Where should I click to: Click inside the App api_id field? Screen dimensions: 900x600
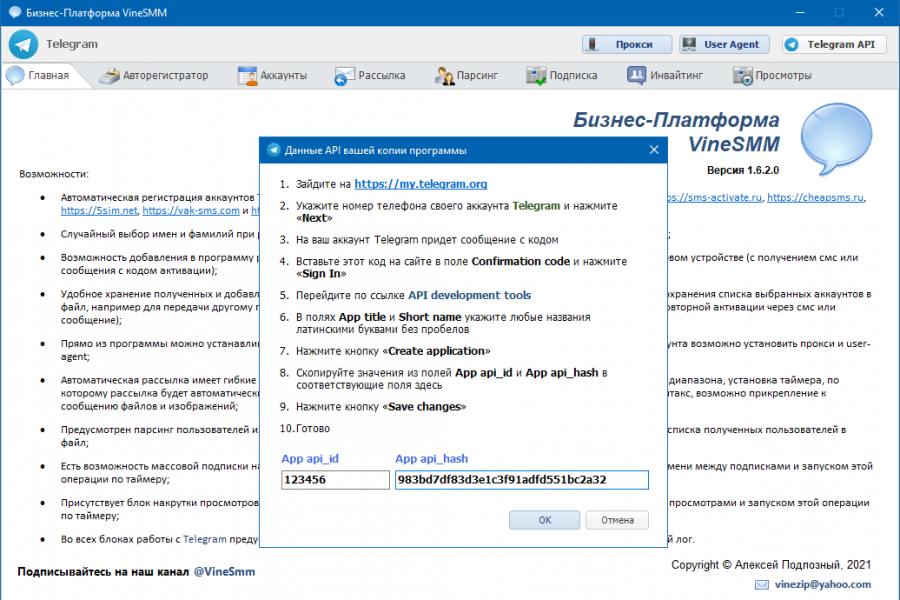click(335, 480)
